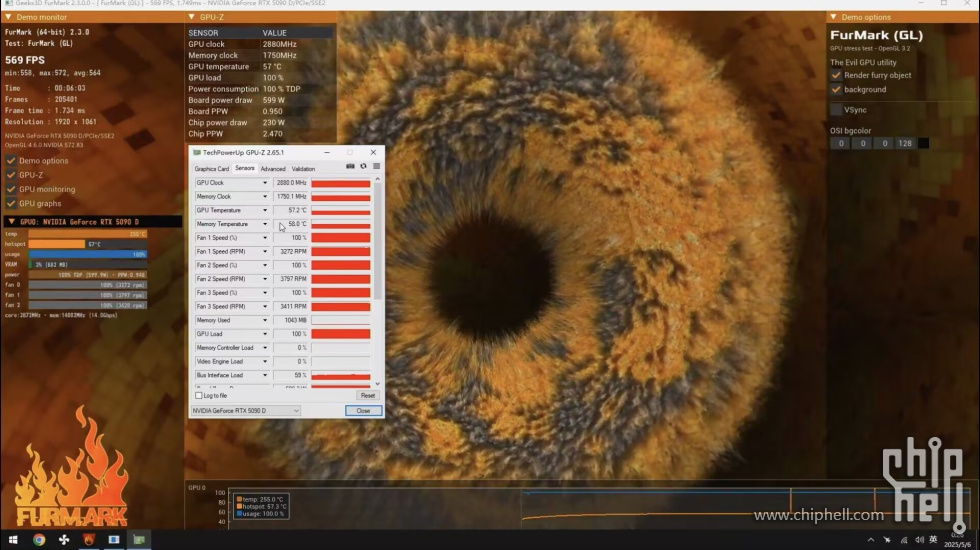
Task: Toggle GPU-Z checkbox in Demo monitor
Action: [11, 175]
